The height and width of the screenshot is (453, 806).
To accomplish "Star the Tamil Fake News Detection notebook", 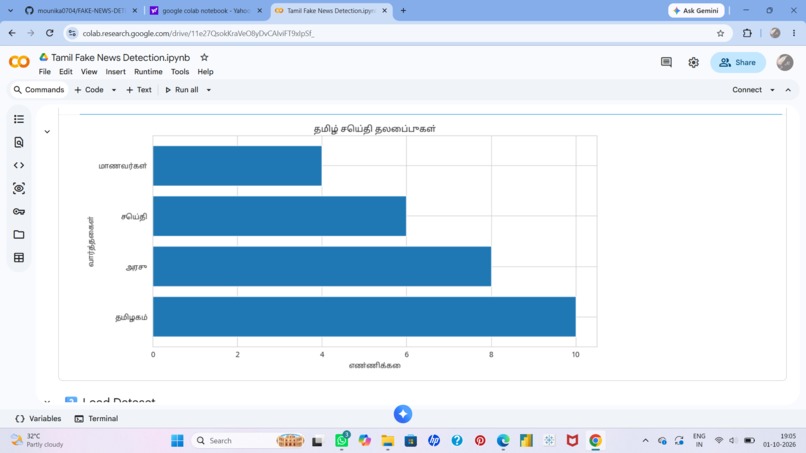I will pos(204,57).
